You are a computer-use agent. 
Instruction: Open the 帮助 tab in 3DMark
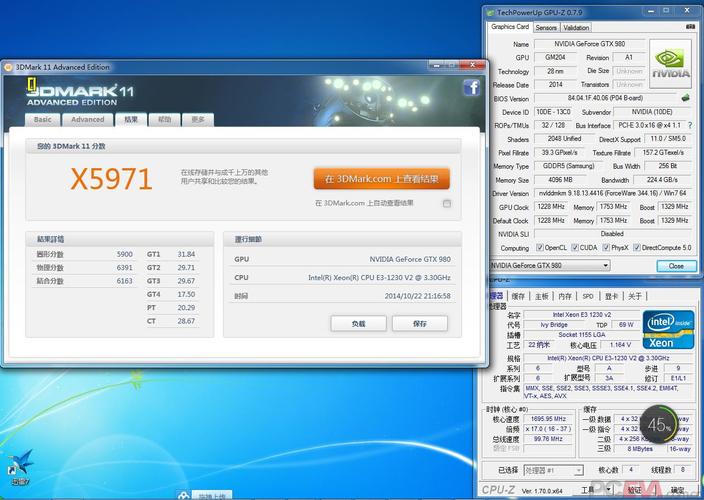tap(165, 119)
